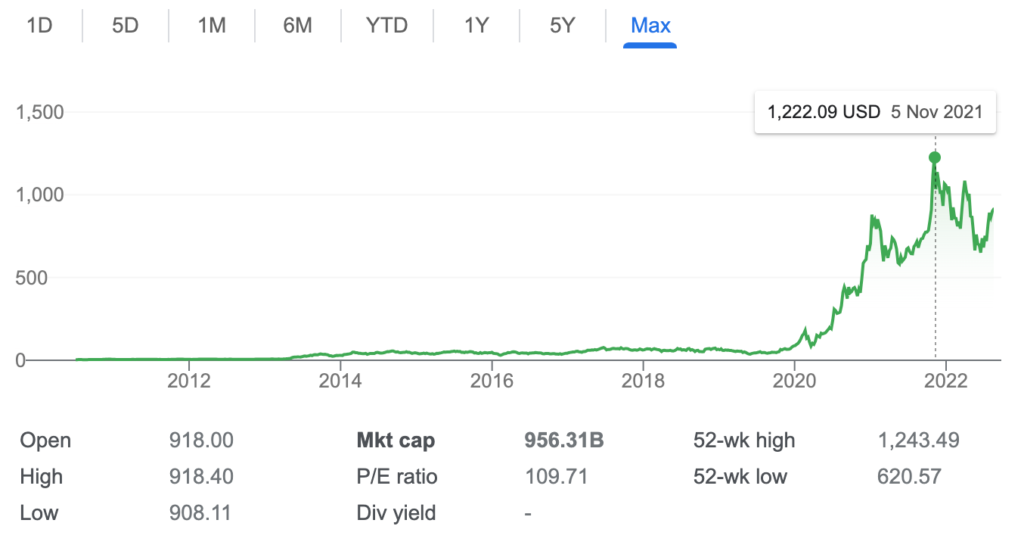This screenshot has height=548, width=1024.
Task: Open the 6M chart range
Action: click(x=298, y=25)
